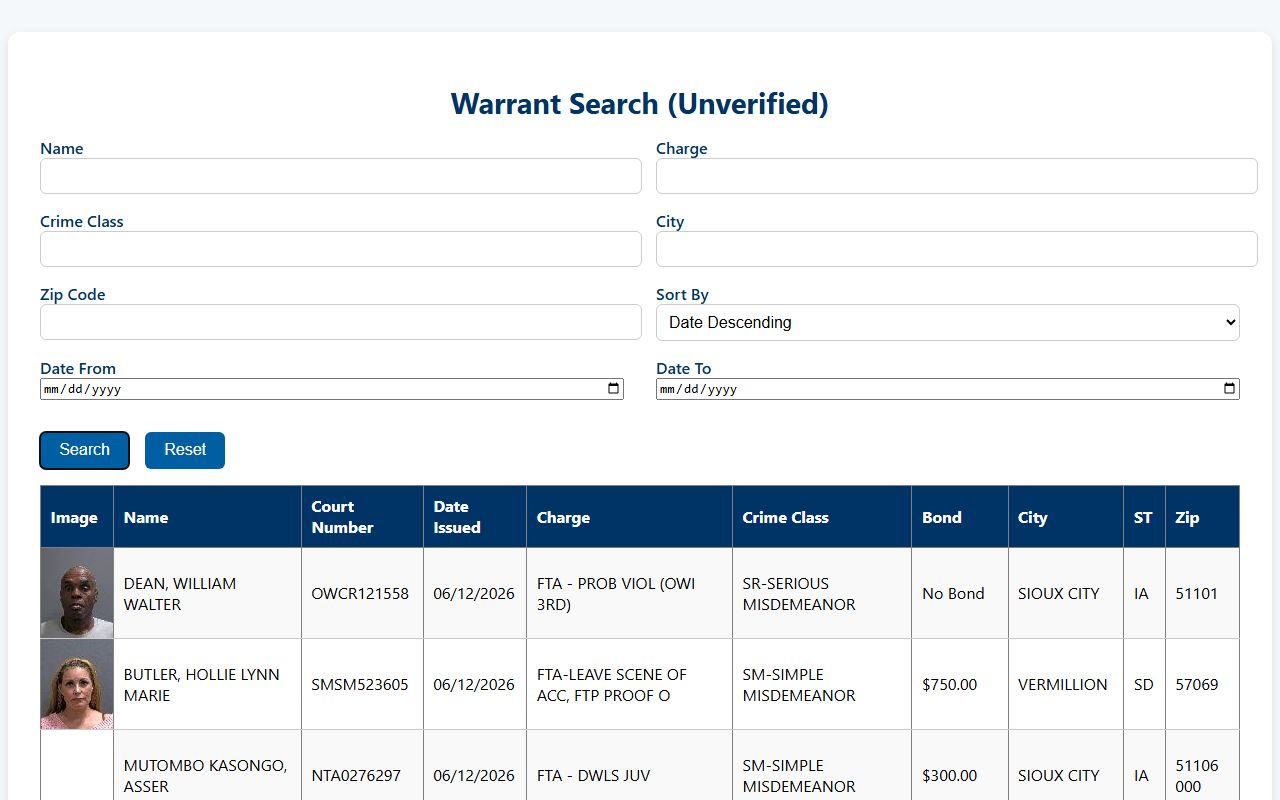Image resolution: width=1280 pixels, height=800 pixels.
Task: Click the Warrant Search (Unverified) heading
Action: point(640,104)
